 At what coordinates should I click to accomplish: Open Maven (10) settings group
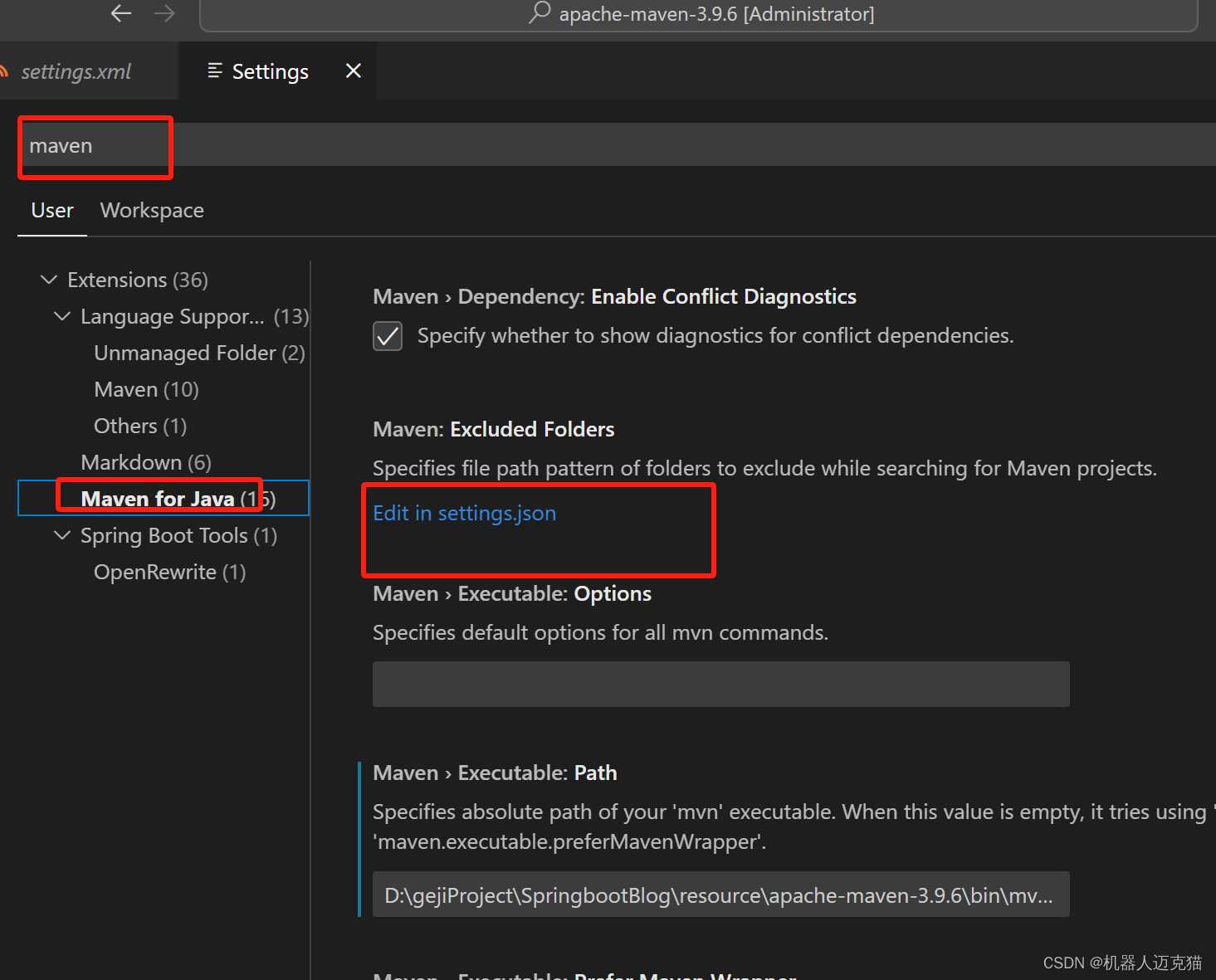146,390
